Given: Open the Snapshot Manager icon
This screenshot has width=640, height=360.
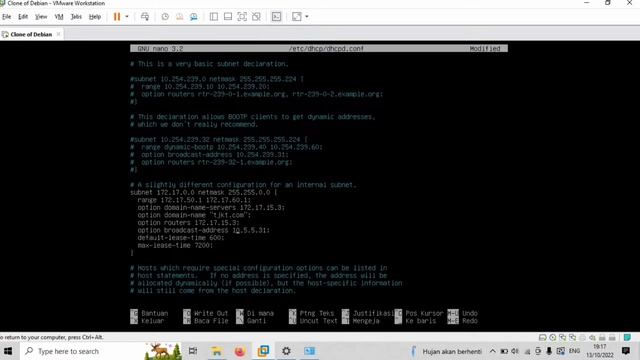Looking at the screenshot, I should click(x=193, y=17).
